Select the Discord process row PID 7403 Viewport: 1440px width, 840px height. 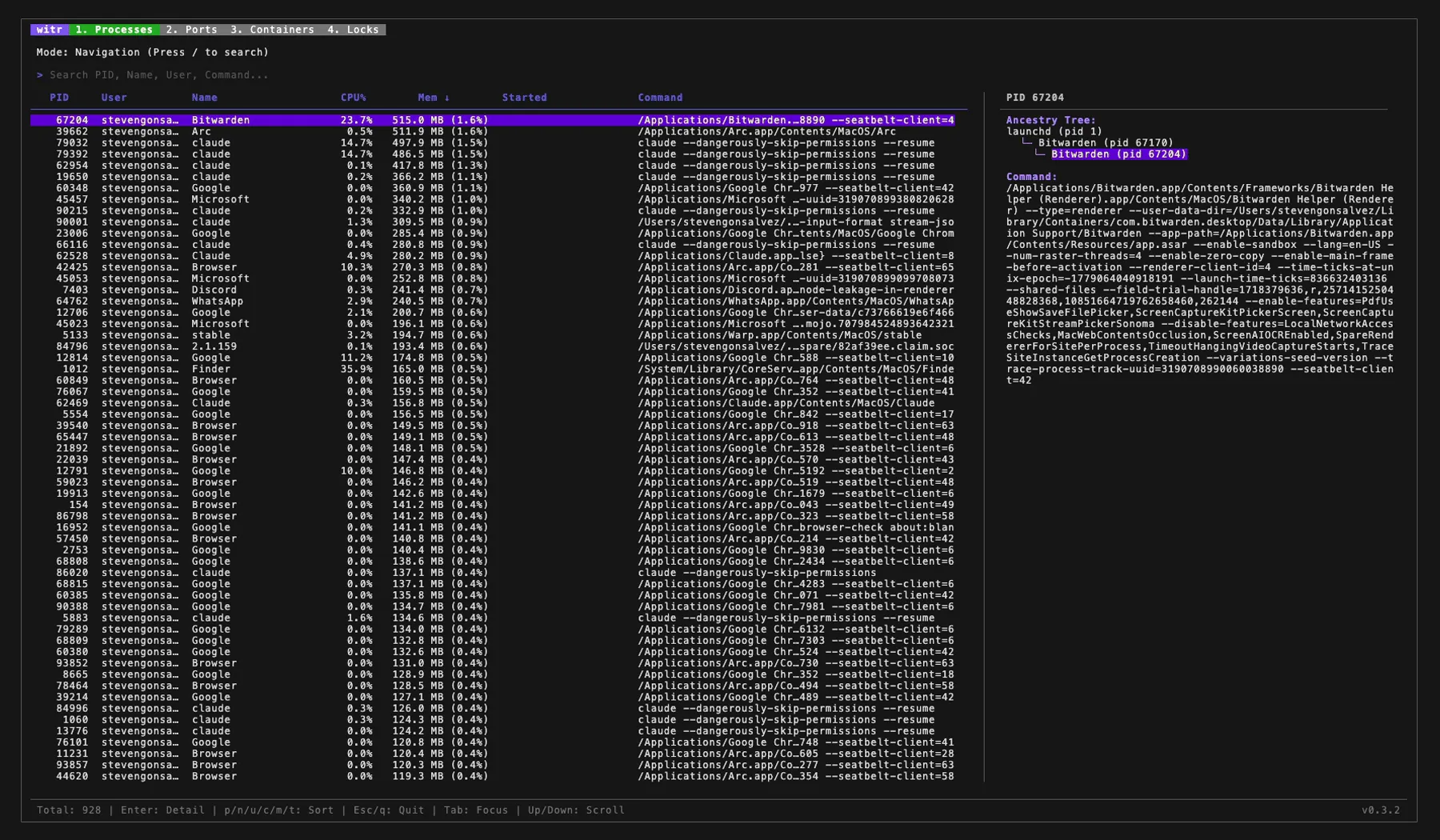[x=498, y=290]
